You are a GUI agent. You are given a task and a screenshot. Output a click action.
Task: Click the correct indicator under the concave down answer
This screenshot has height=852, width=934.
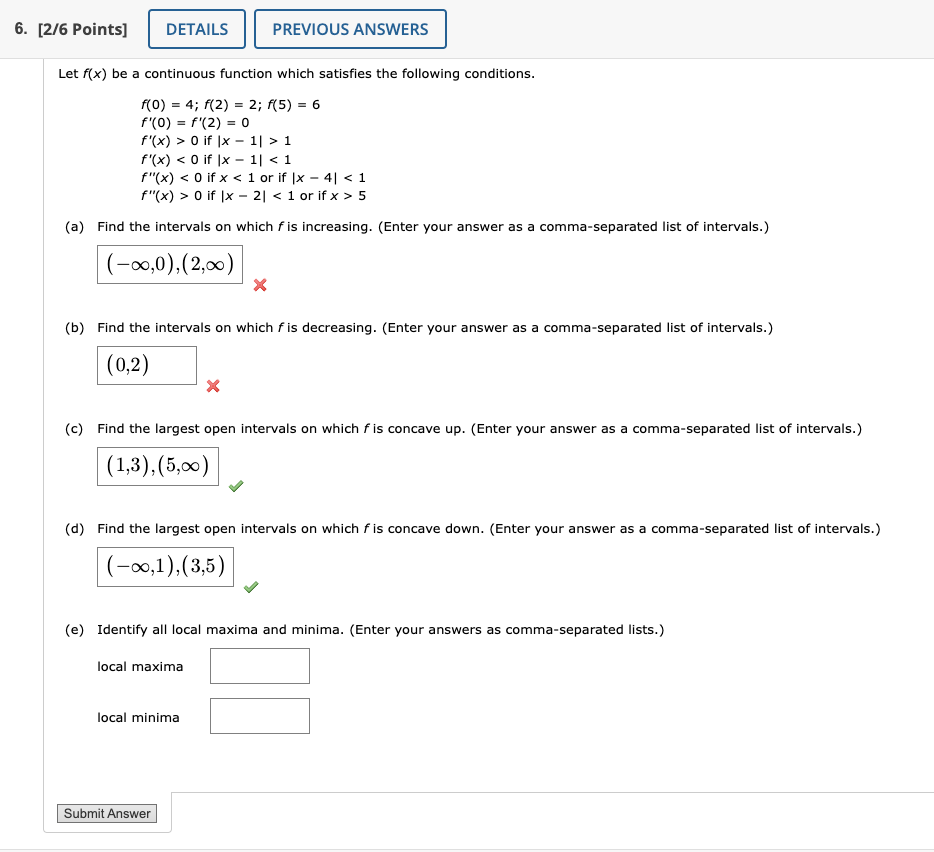250,588
